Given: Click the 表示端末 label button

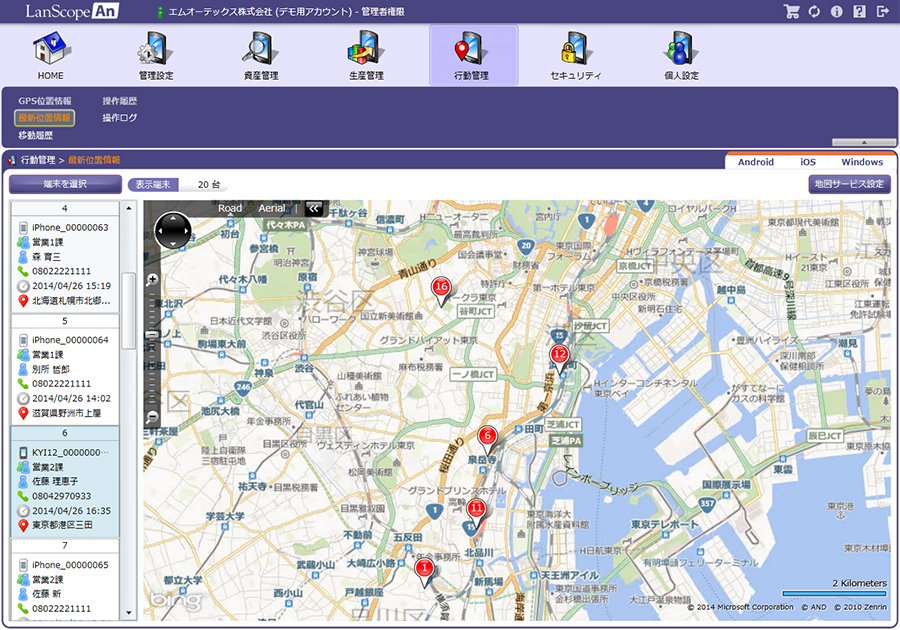Looking at the screenshot, I should 153,184.
